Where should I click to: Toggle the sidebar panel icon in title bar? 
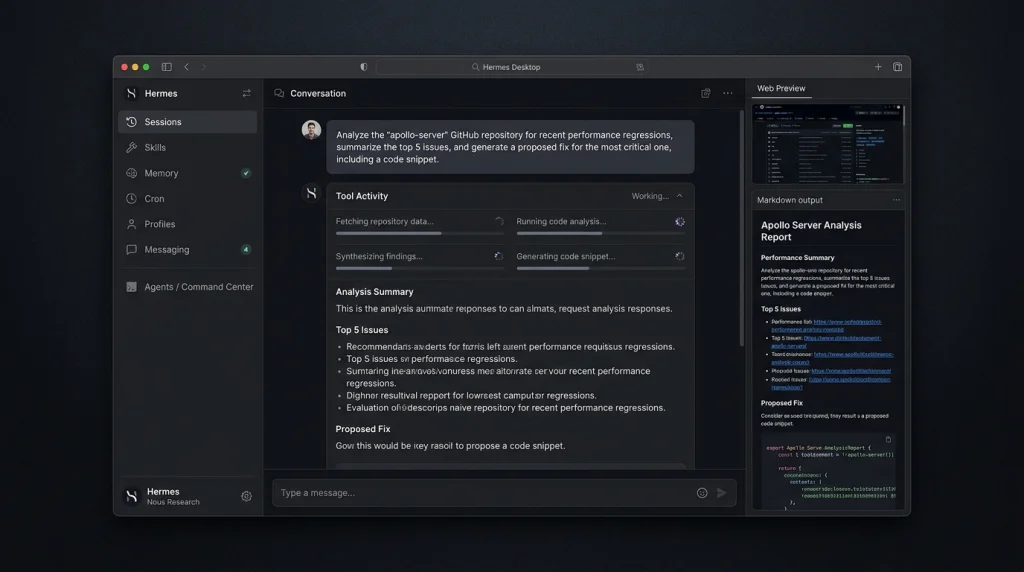(167, 67)
